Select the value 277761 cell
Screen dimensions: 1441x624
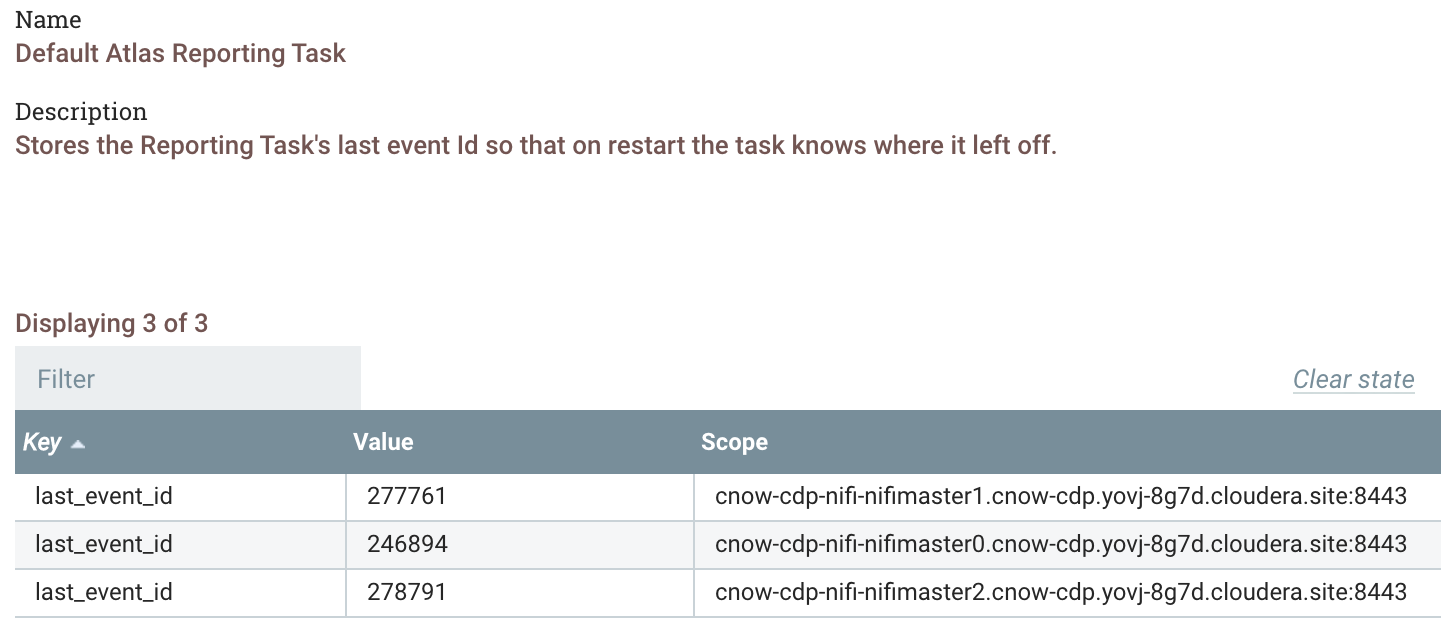coord(520,496)
